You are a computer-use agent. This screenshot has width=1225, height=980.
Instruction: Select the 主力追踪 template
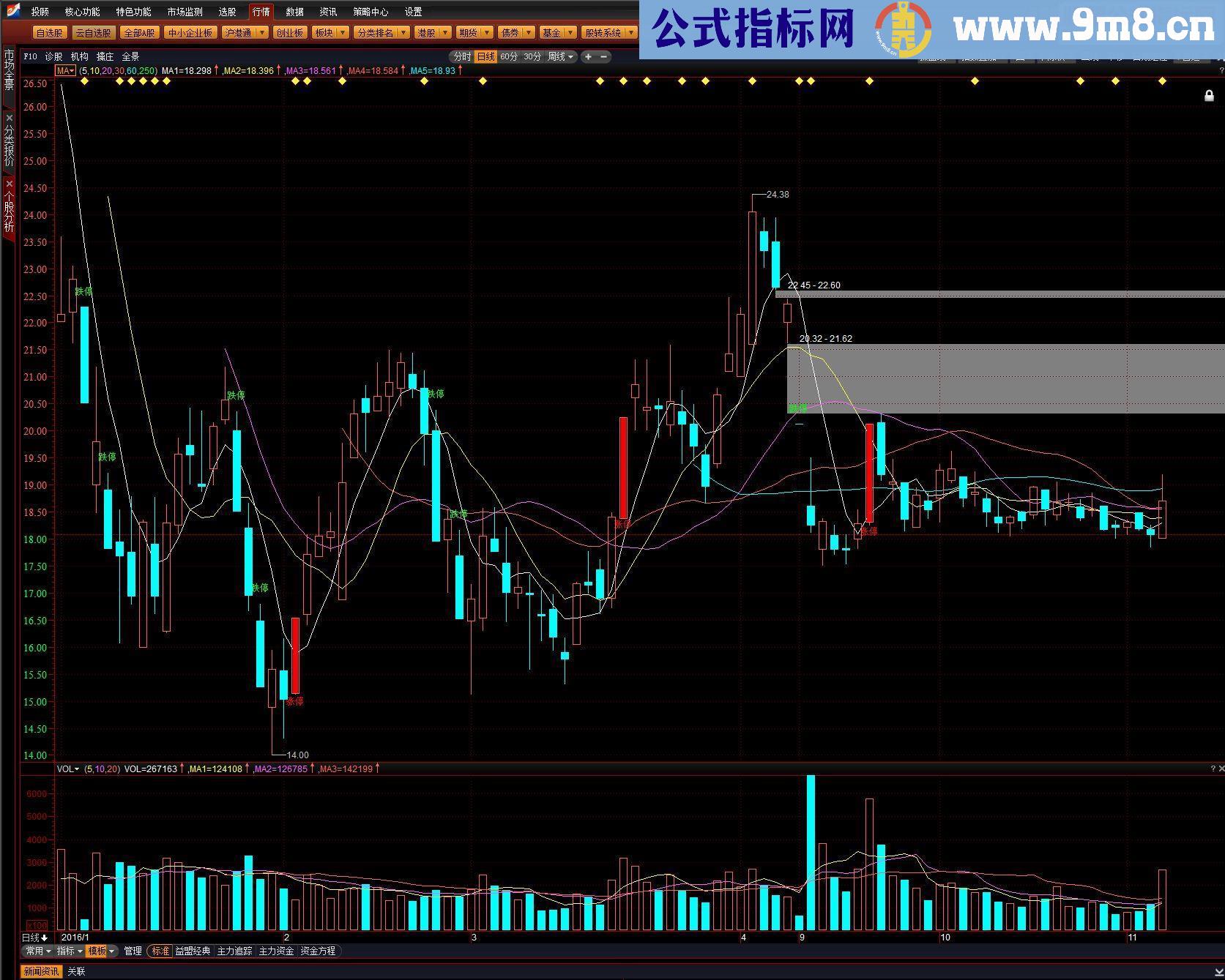tap(234, 951)
